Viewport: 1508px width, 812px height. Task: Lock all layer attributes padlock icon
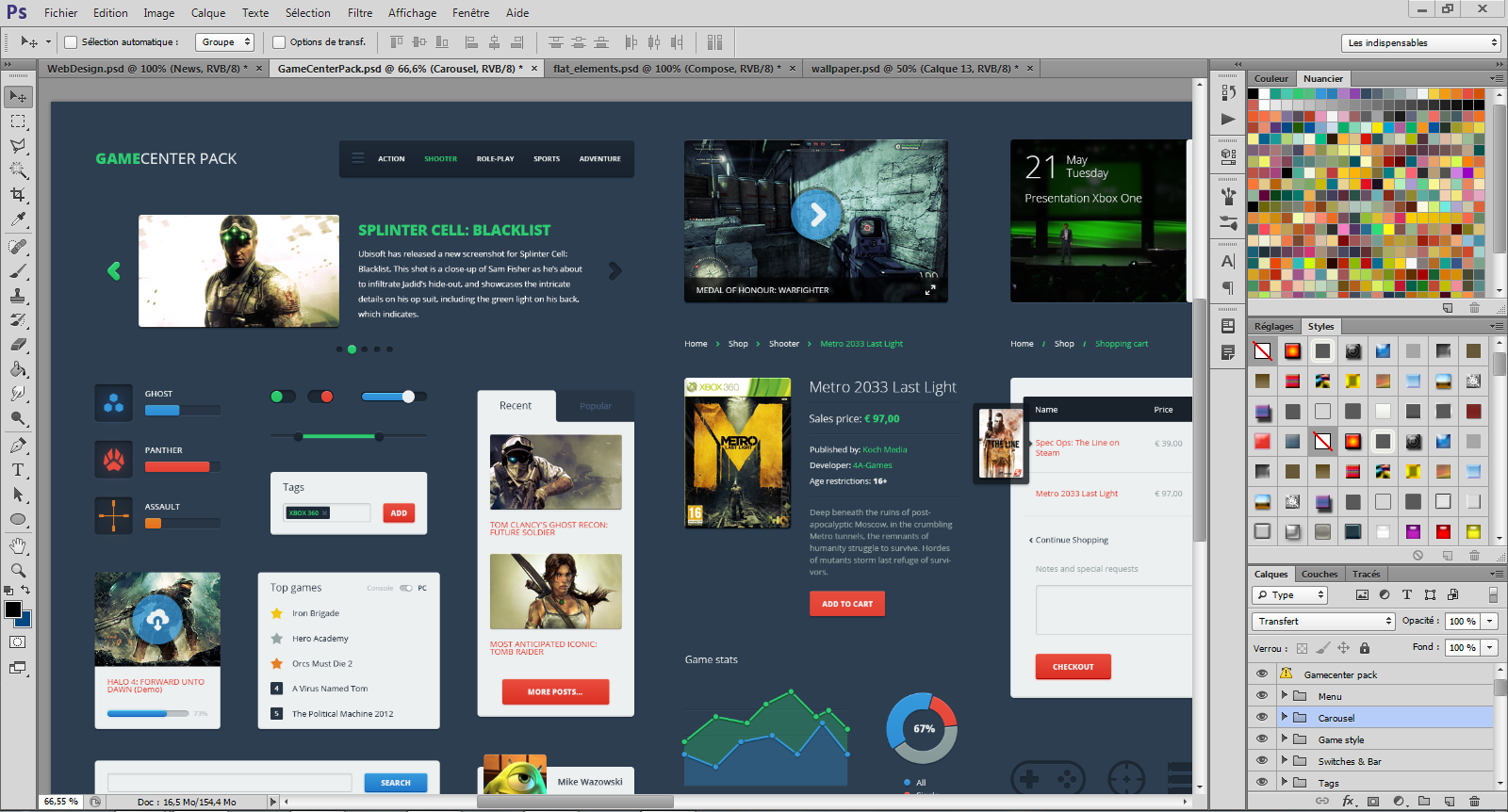point(1364,648)
